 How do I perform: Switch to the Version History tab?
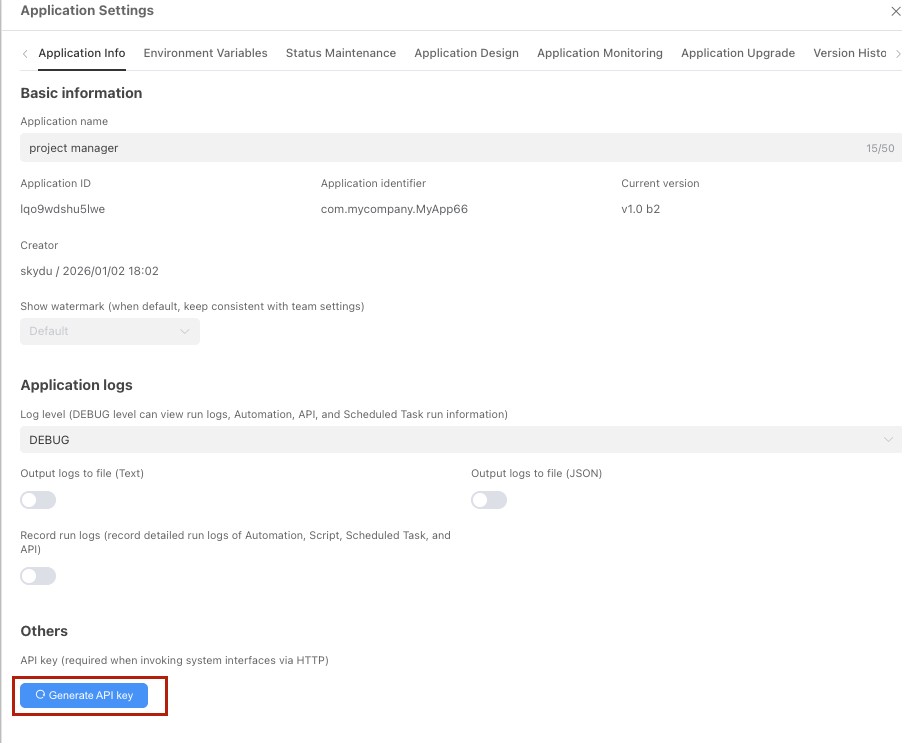pyautogui.click(x=849, y=53)
